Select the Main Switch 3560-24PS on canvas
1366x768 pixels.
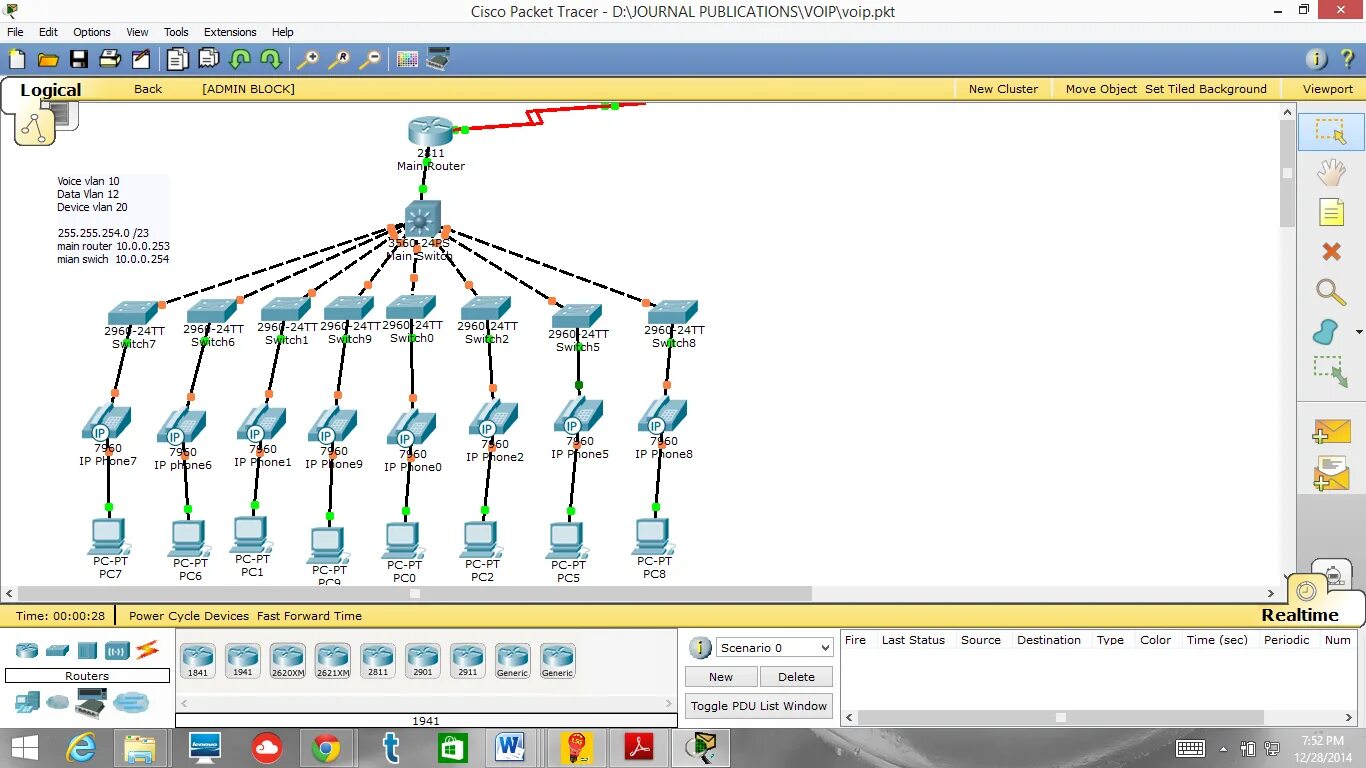click(x=422, y=219)
